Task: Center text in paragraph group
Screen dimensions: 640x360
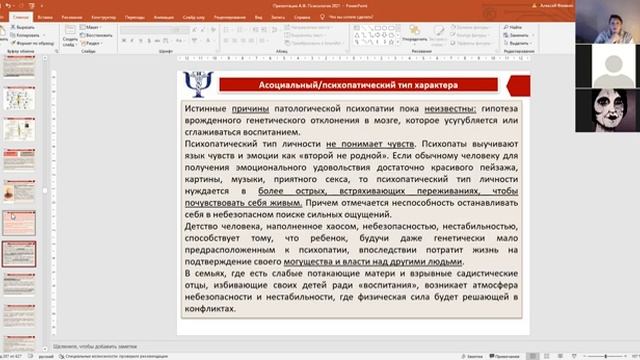Action: click(235, 41)
